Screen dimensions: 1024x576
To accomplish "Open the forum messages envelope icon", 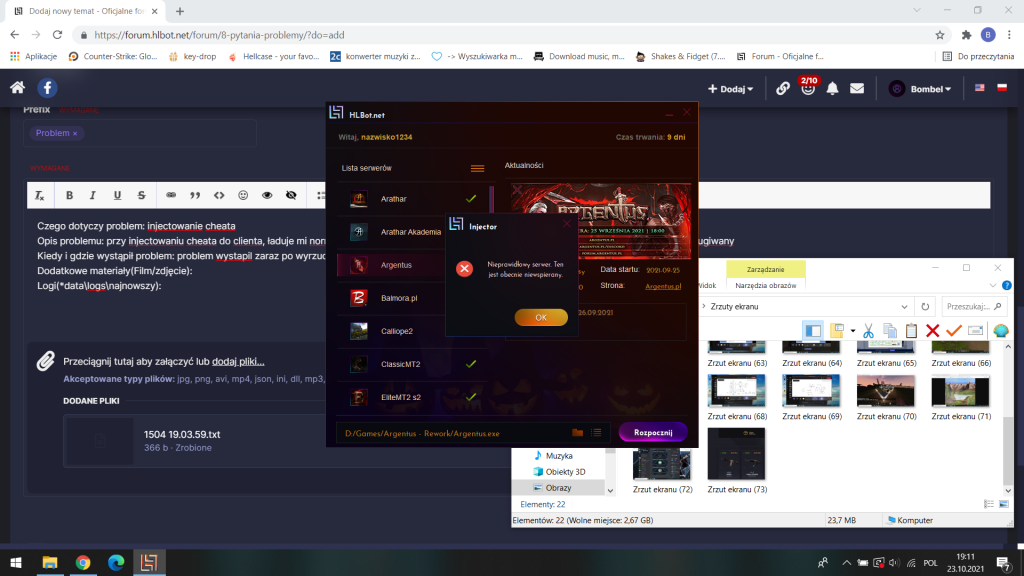I will pos(857,88).
